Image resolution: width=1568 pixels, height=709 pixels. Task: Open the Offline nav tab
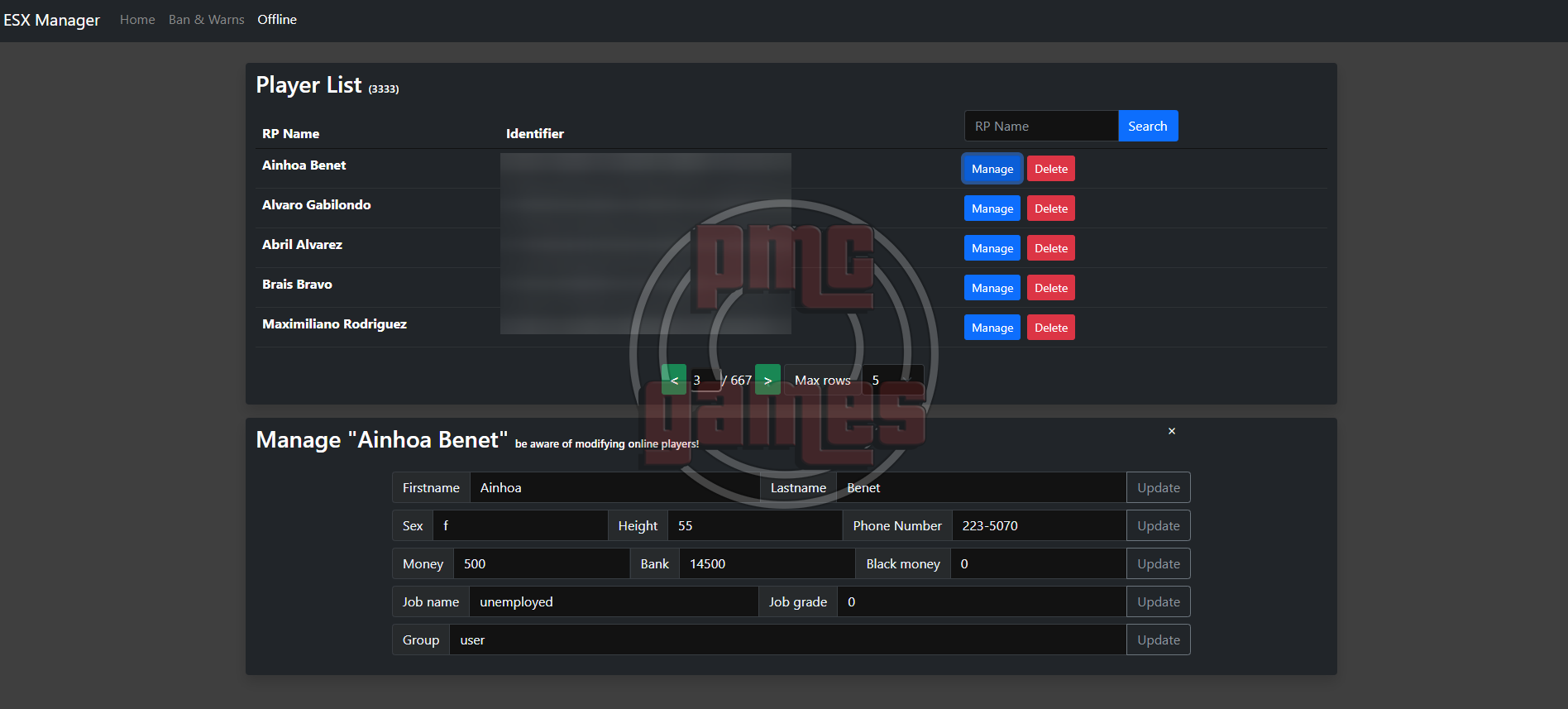tap(277, 20)
